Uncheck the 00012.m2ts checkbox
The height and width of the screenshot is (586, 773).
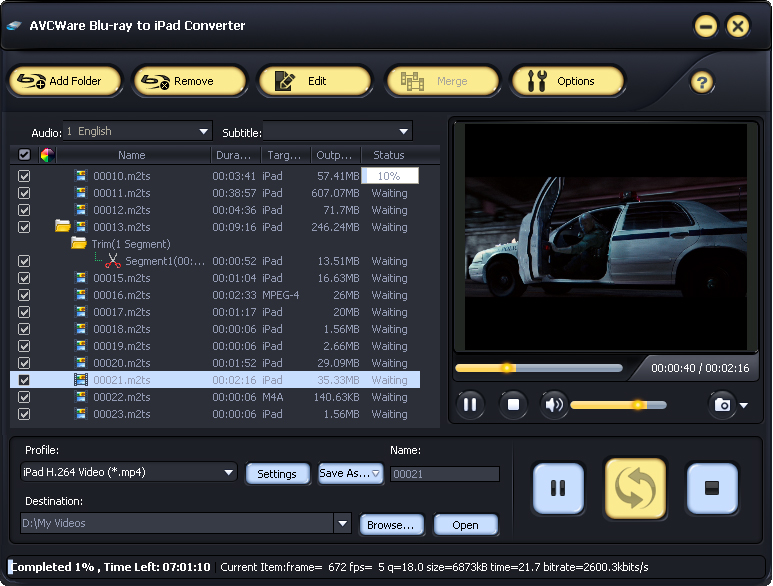pyautogui.click(x=24, y=210)
